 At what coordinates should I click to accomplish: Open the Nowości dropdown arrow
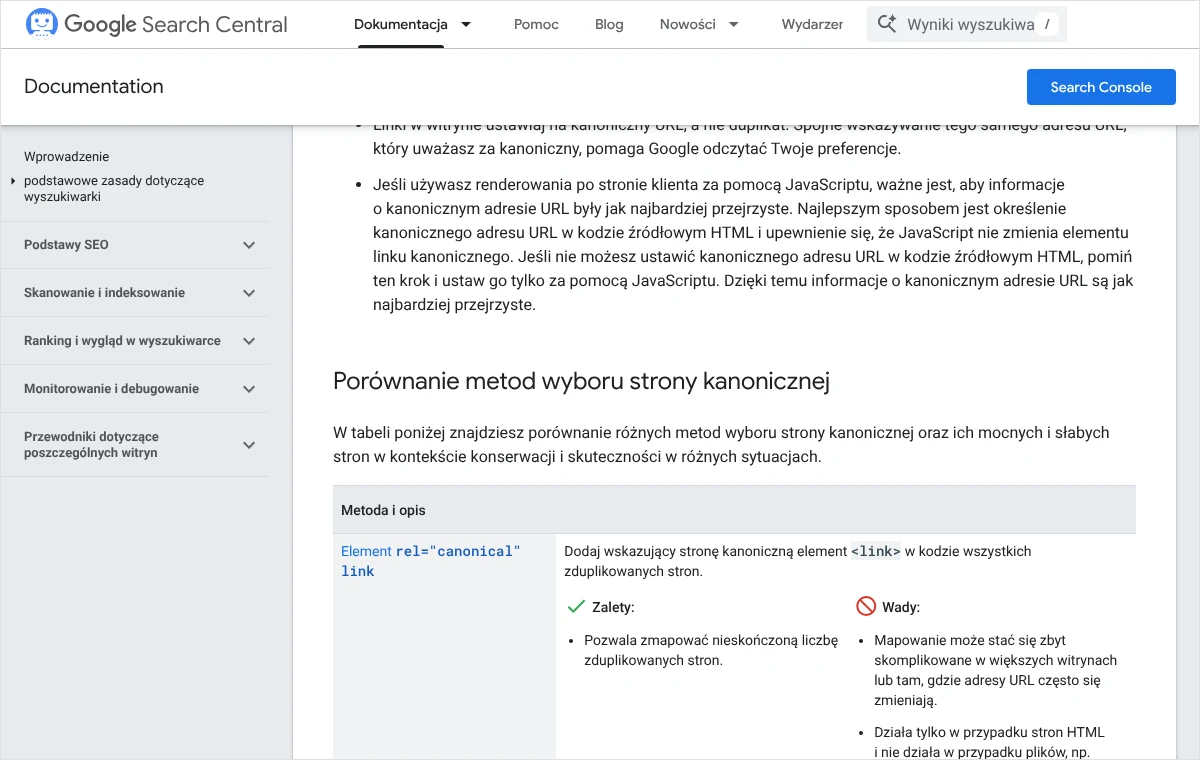[734, 24]
